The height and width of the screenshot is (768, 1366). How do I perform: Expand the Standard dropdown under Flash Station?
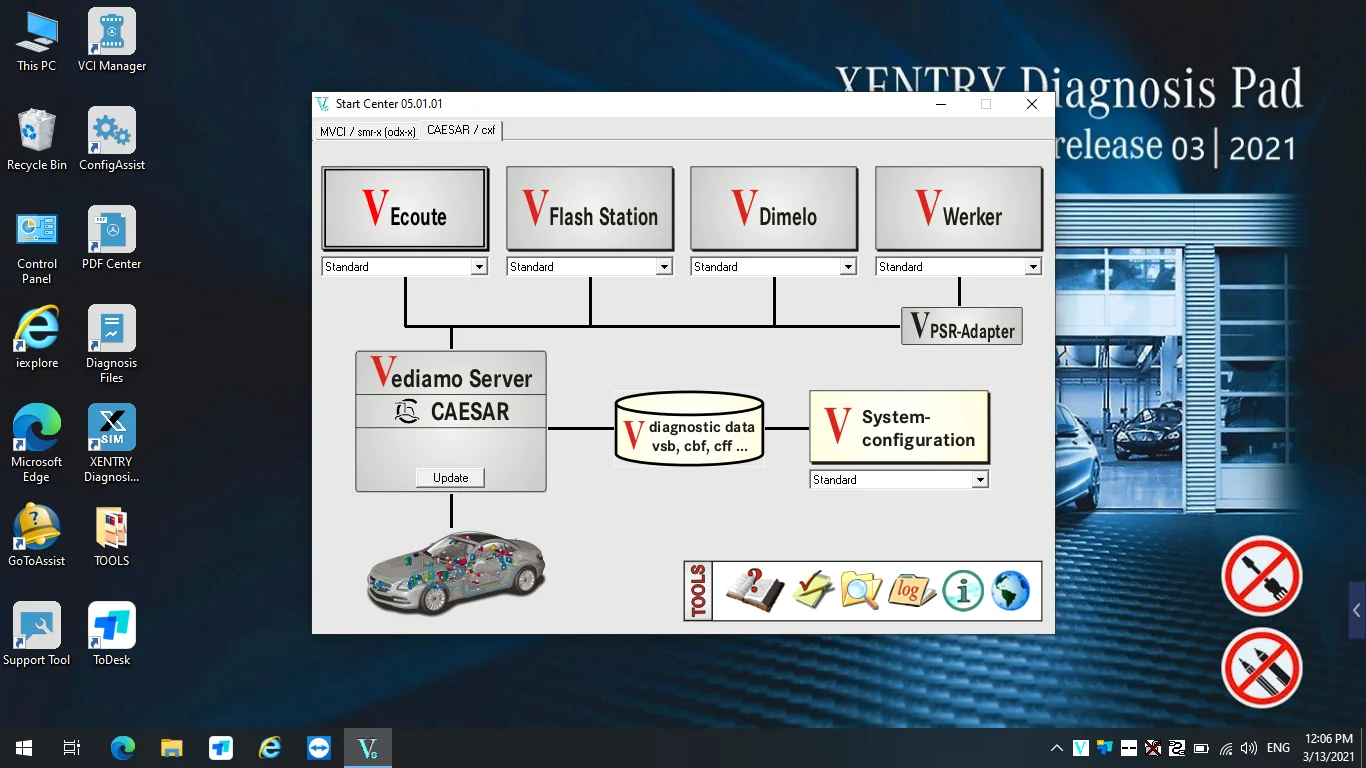(x=589, y=267)
